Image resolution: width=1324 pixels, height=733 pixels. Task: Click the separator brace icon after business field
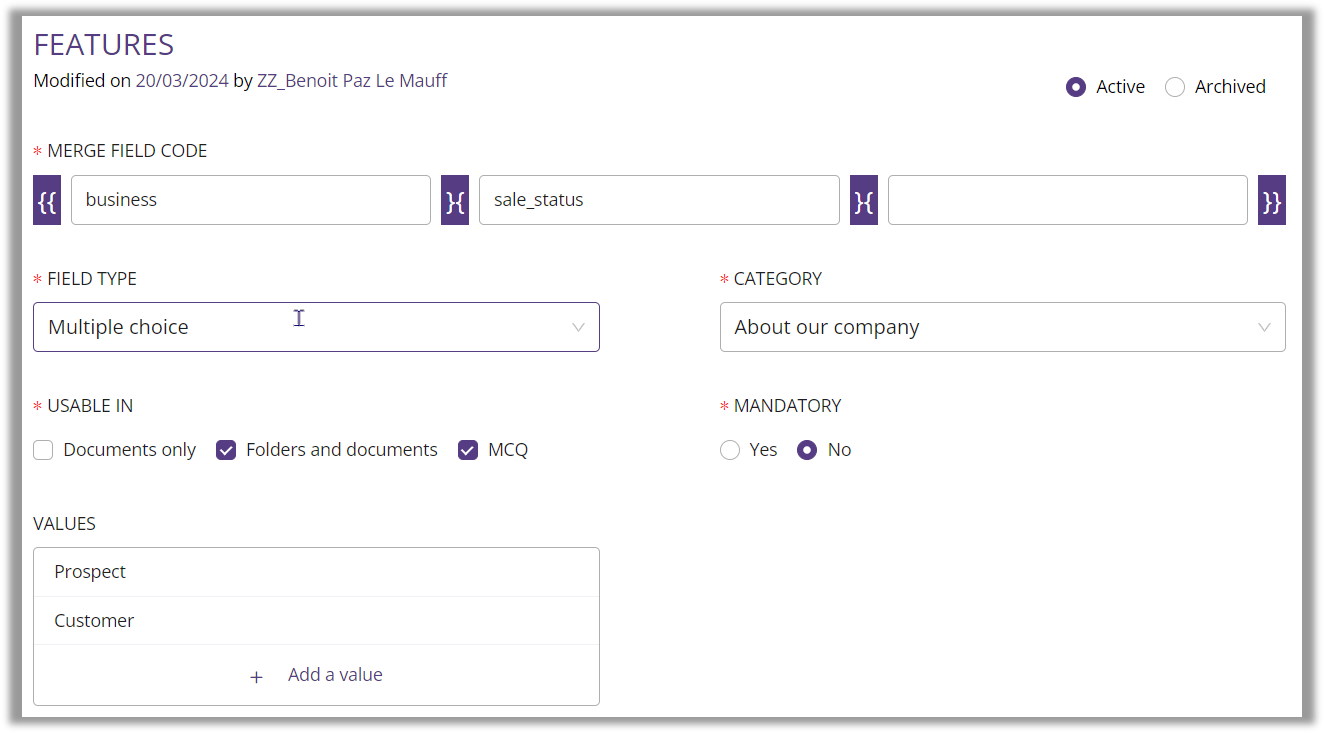pos(455,201)
